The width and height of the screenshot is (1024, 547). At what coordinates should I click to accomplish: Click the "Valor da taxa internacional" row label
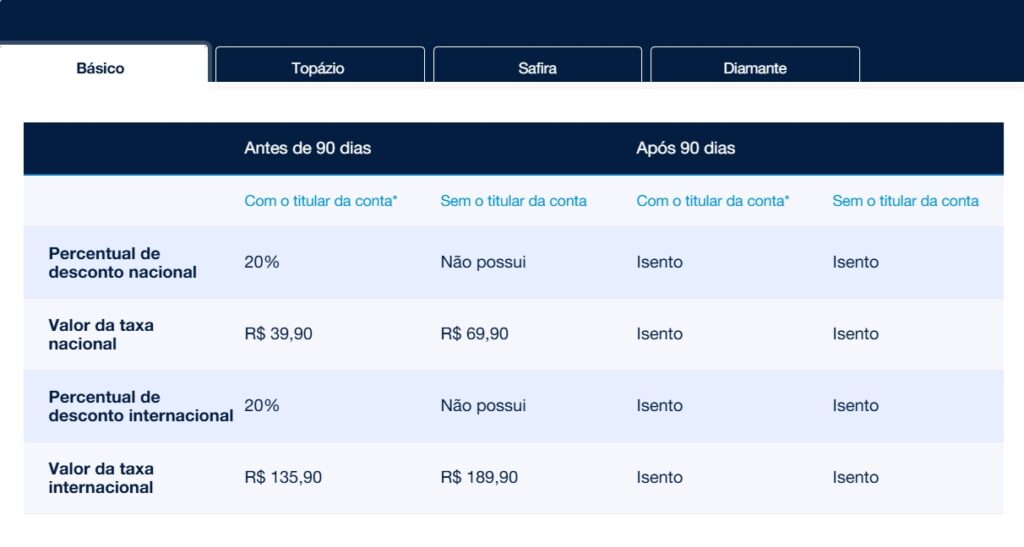(101, 478)
